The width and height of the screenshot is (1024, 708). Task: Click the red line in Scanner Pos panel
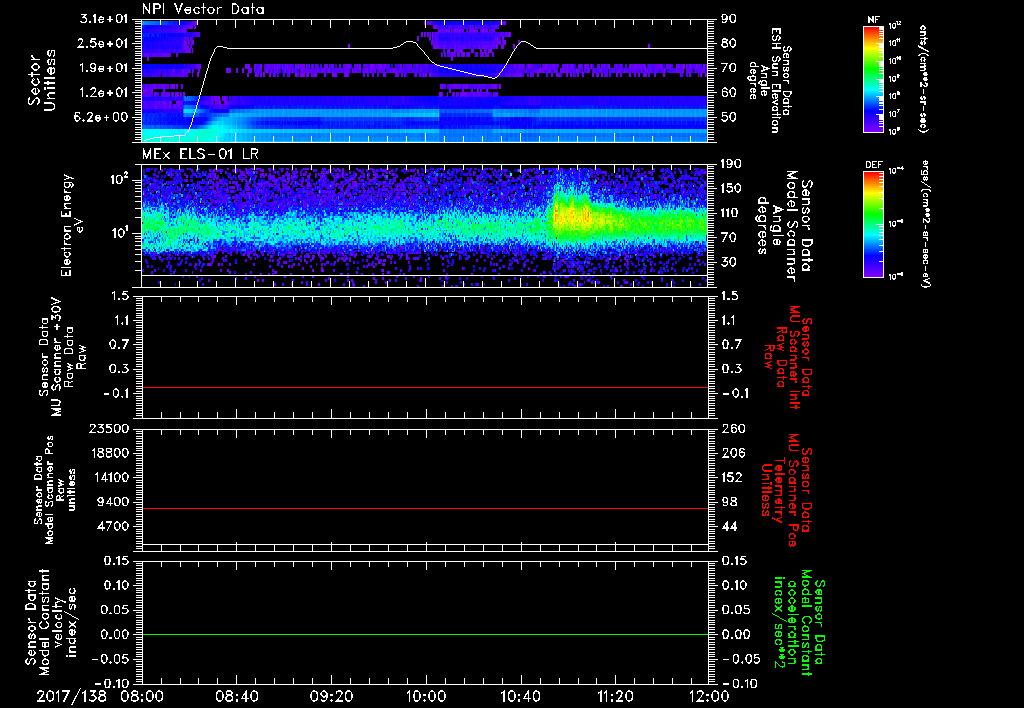tap(425, 508)
